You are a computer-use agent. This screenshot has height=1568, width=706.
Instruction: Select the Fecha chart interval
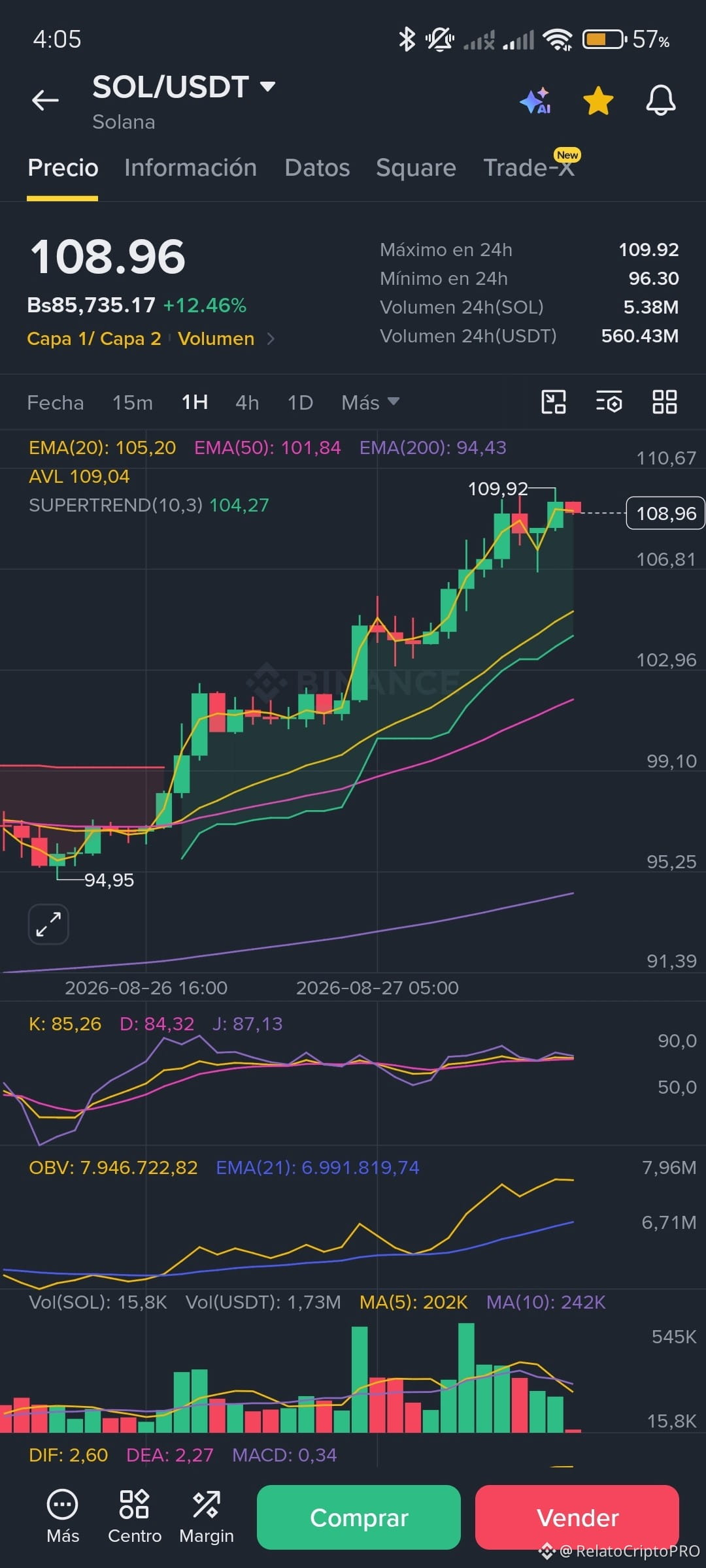click(56, 402)
